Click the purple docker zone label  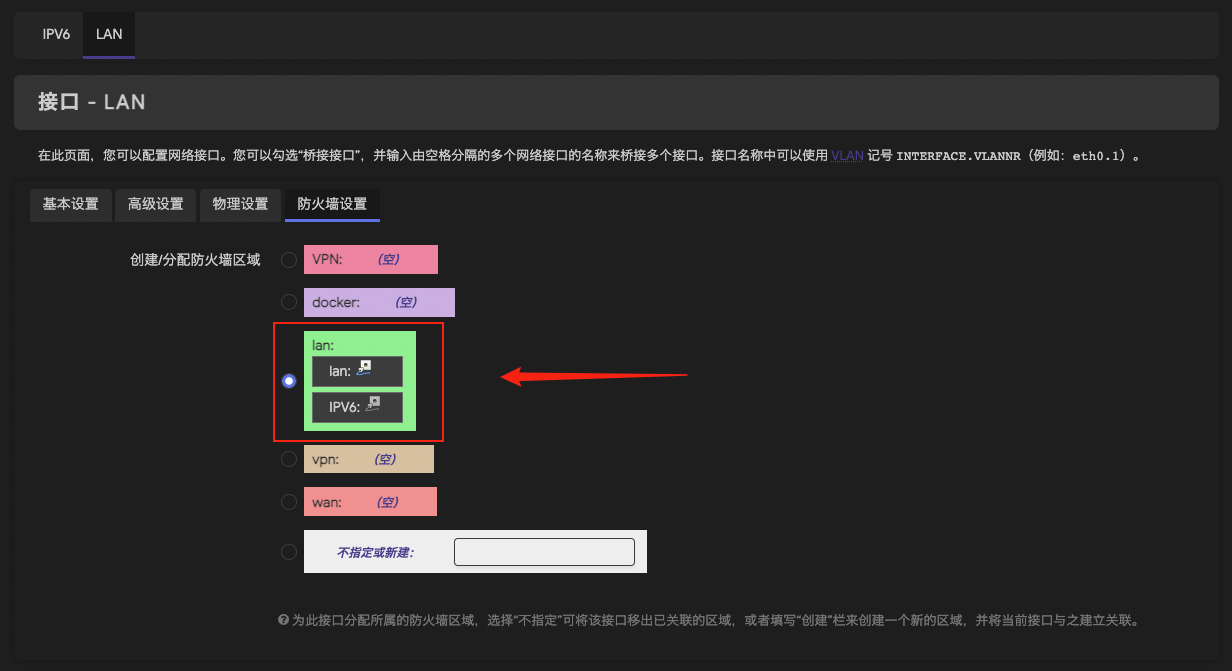[x=379, y=302]
